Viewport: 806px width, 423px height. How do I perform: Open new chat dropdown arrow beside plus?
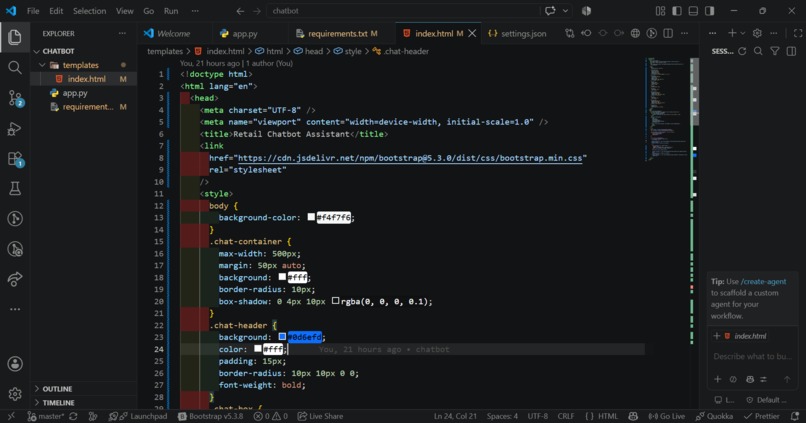742,33
